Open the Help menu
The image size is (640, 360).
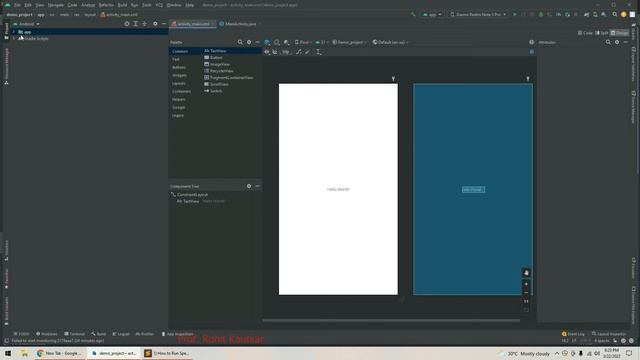[x=190, y=5]
